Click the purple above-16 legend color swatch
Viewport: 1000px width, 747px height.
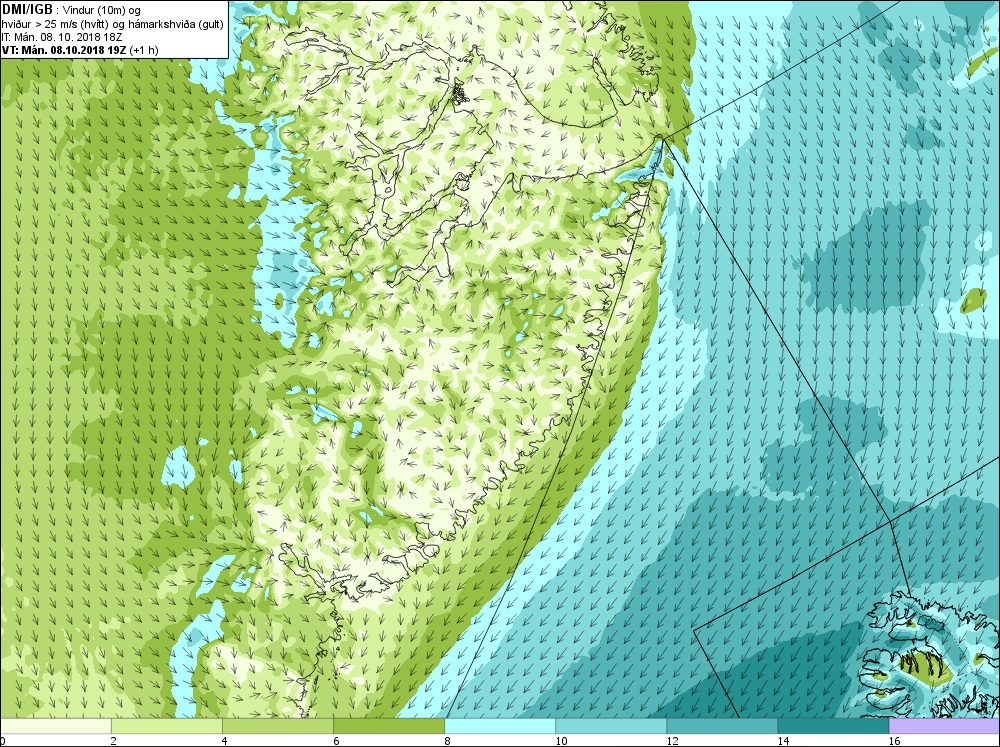[945, 726]
